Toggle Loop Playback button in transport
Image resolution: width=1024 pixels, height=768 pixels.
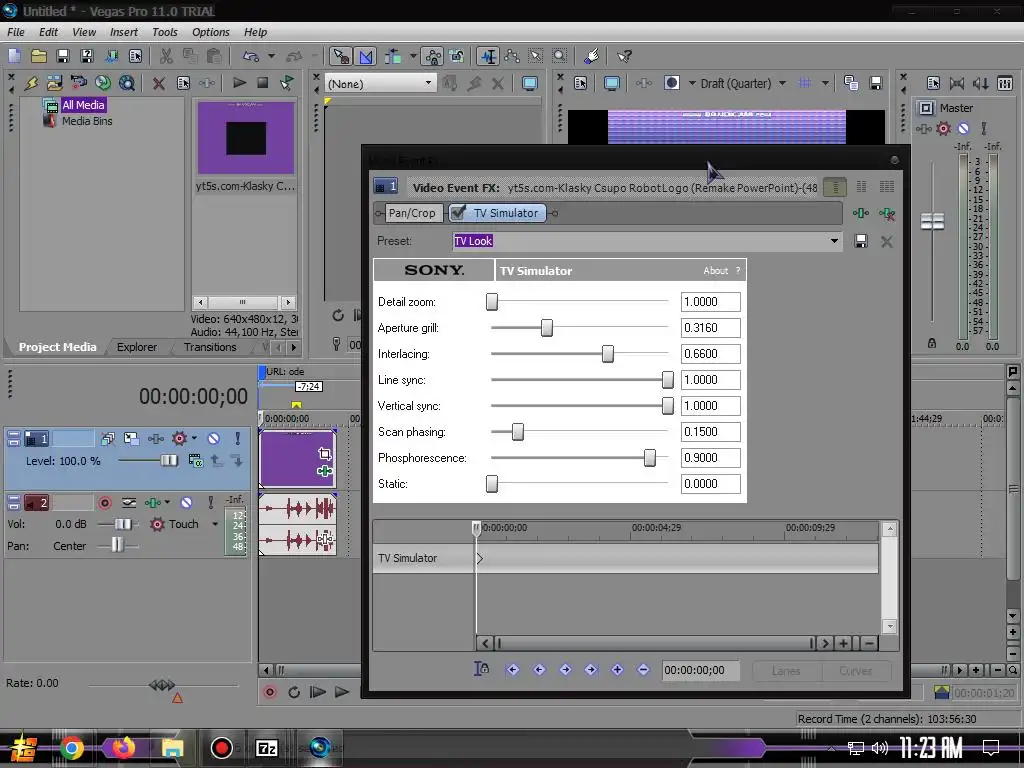pos(294,692)
